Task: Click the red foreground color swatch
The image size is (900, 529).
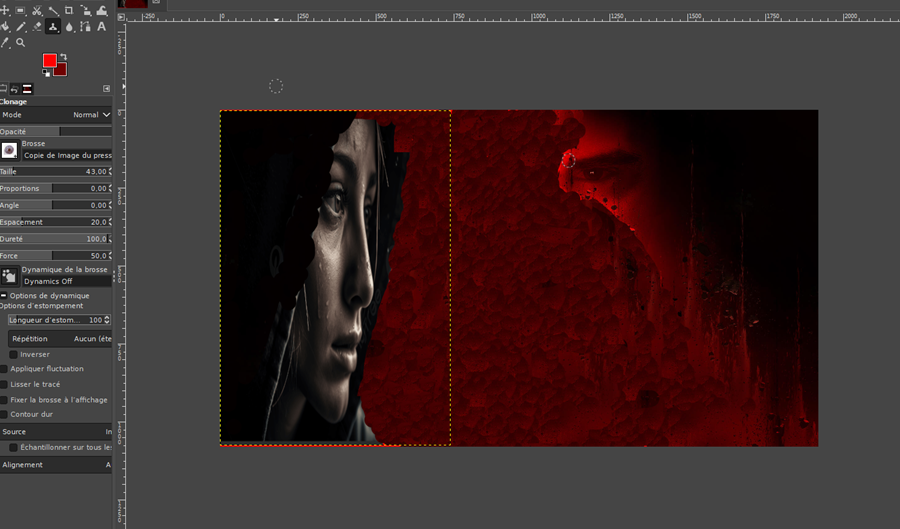Action: click(x=49, y=61)
